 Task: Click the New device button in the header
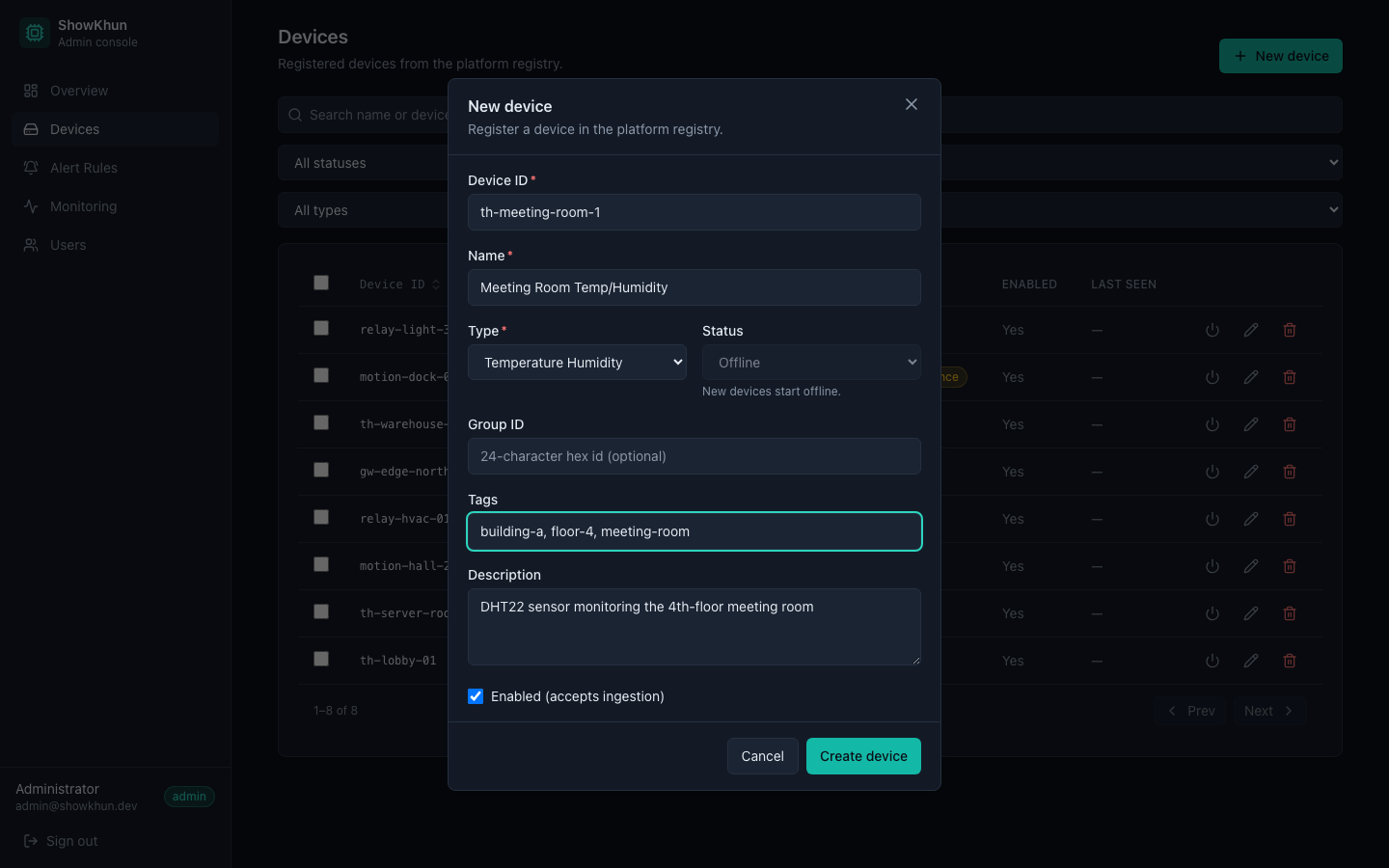[1281, 56]
